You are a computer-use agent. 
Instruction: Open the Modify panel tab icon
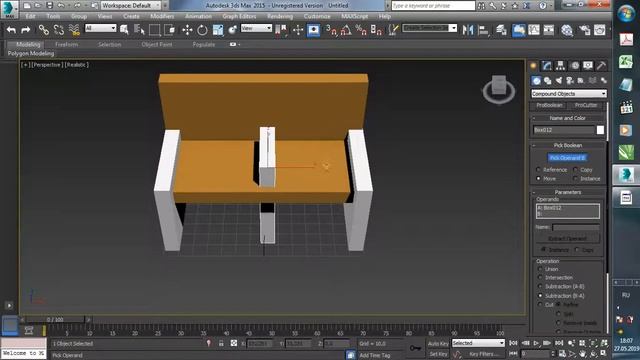[547, 66]
